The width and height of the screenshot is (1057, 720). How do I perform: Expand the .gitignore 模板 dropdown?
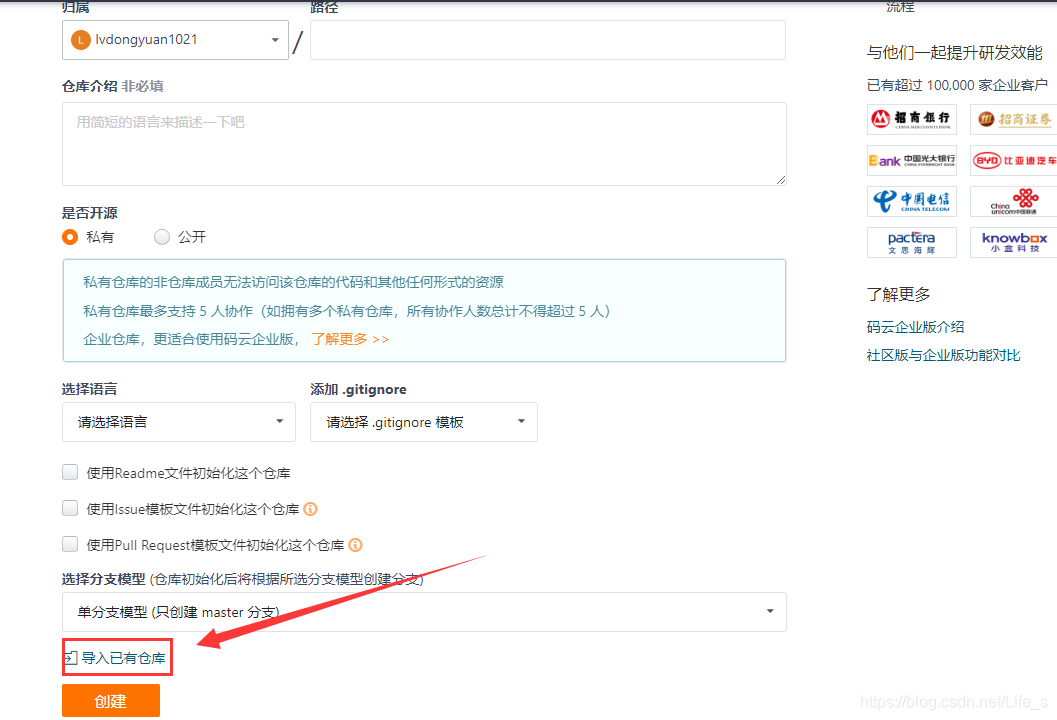(423, 421)
